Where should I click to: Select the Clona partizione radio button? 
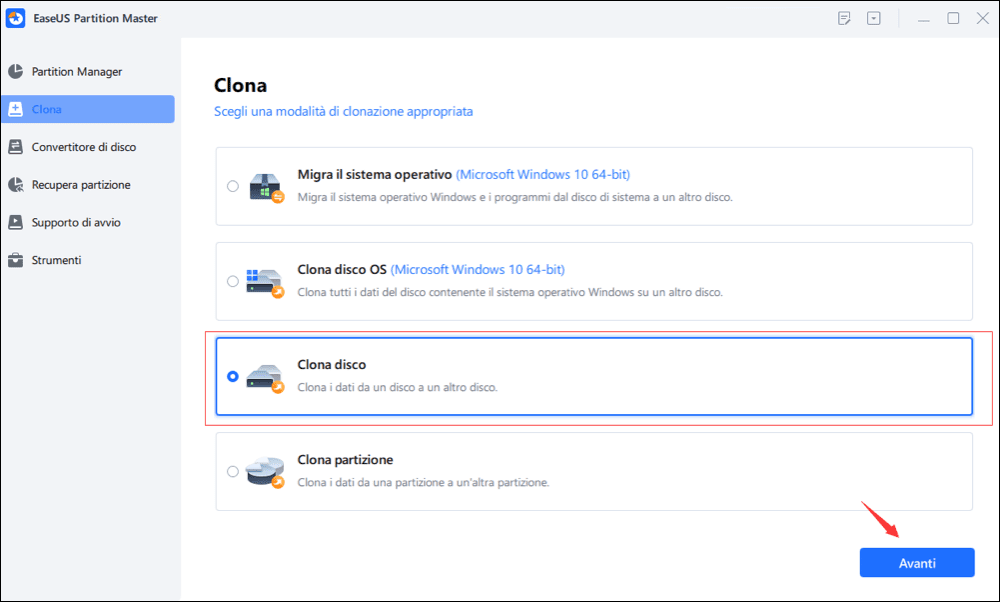click(x=233, y=471)
